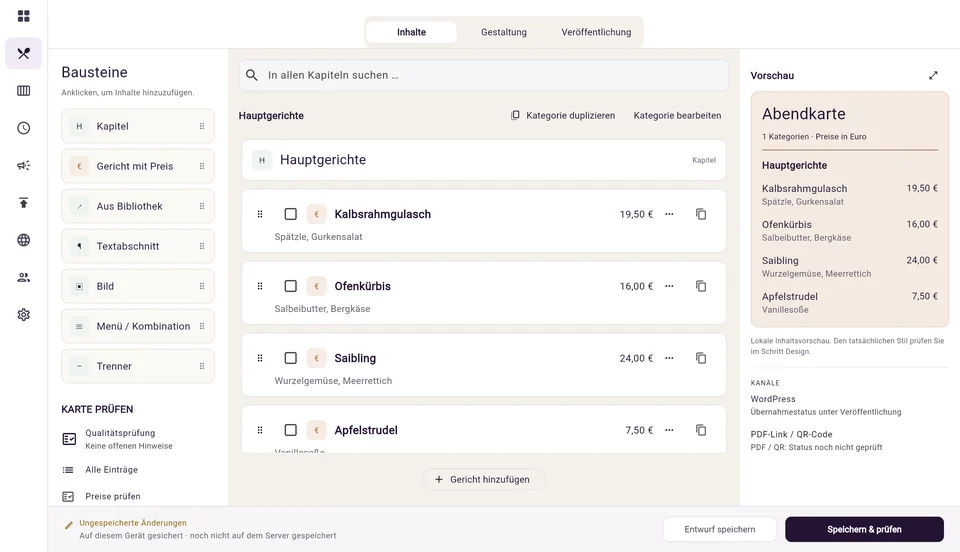960x552 pixels.
Task: Add a dish with Gericht hinzufügen
Action: point(483,479)
